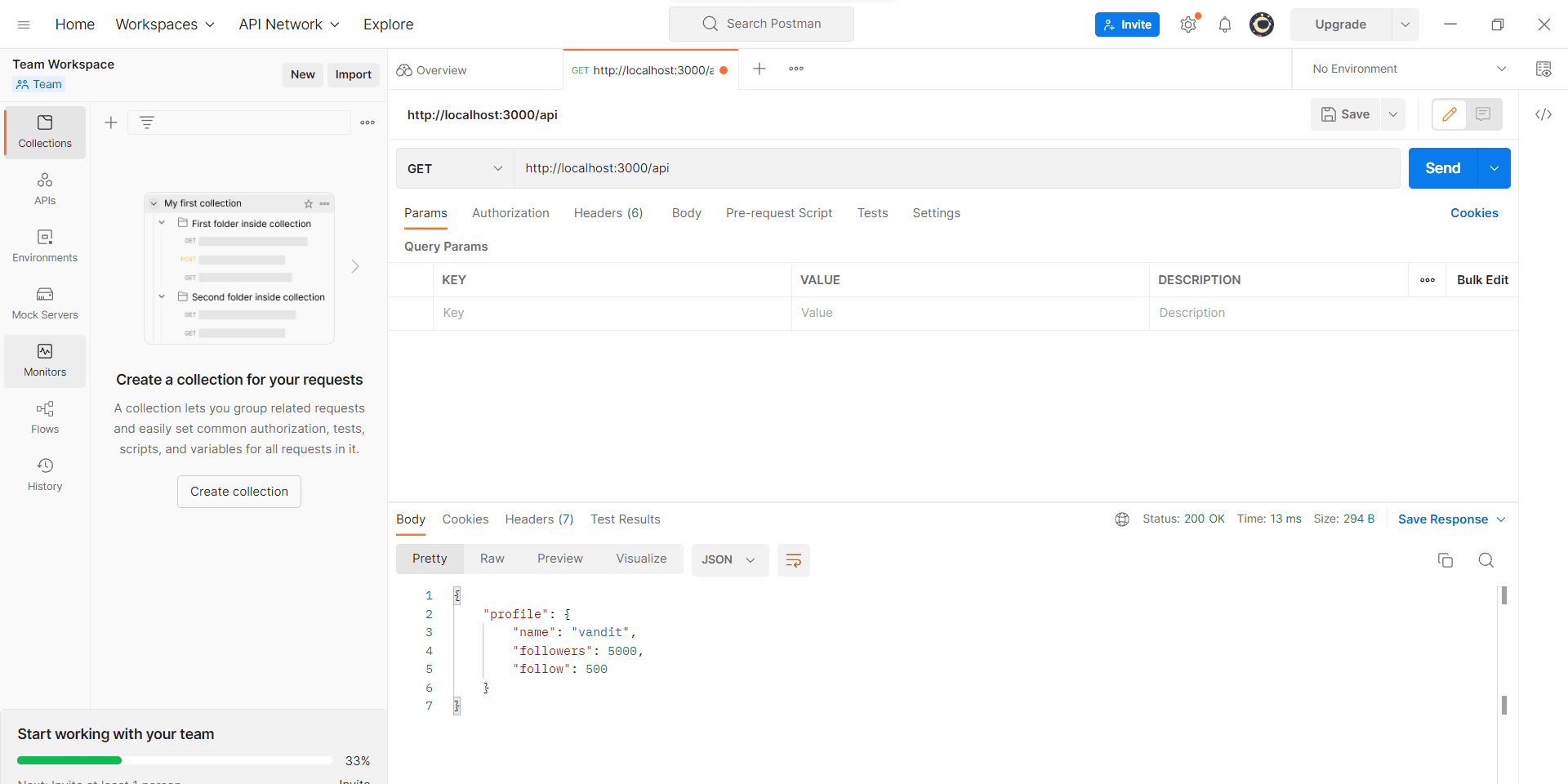Open Monitors in the sidebar

click(x=45, y=361)
